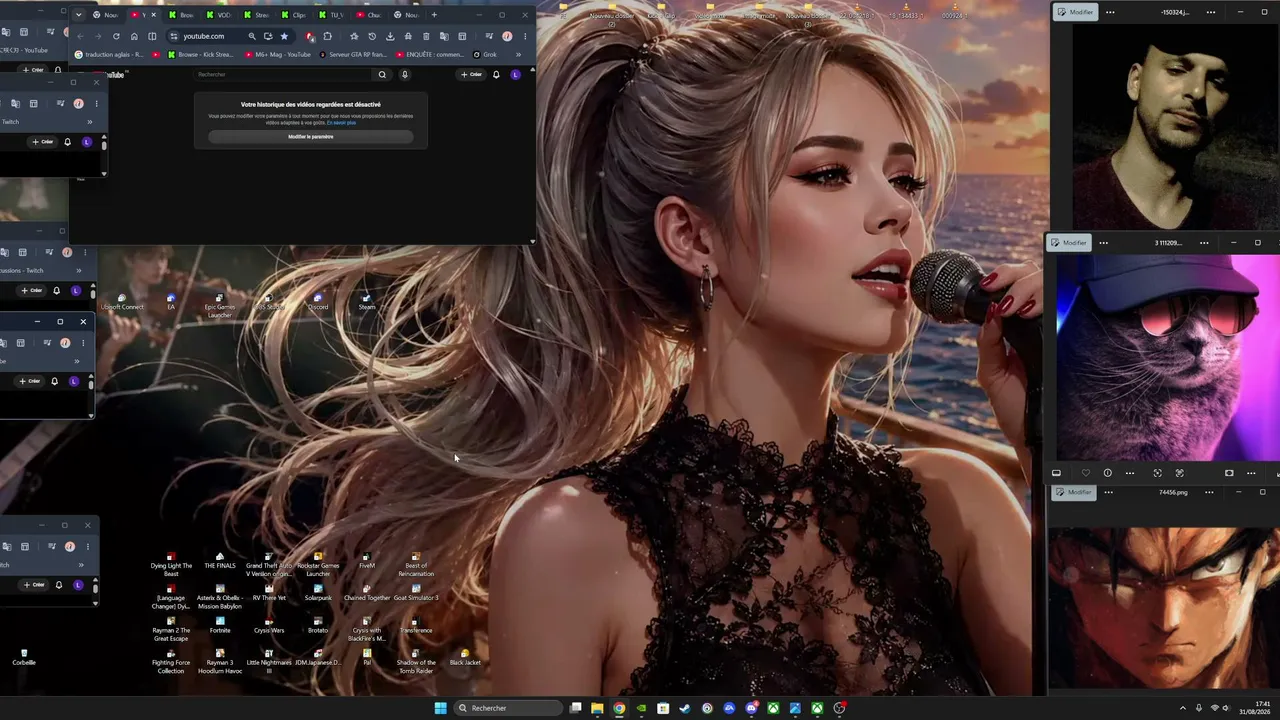This screenshot has width=1280, height=720.
Task: Select the 'Stre' Kick tab
Action: tap(257, 15)
